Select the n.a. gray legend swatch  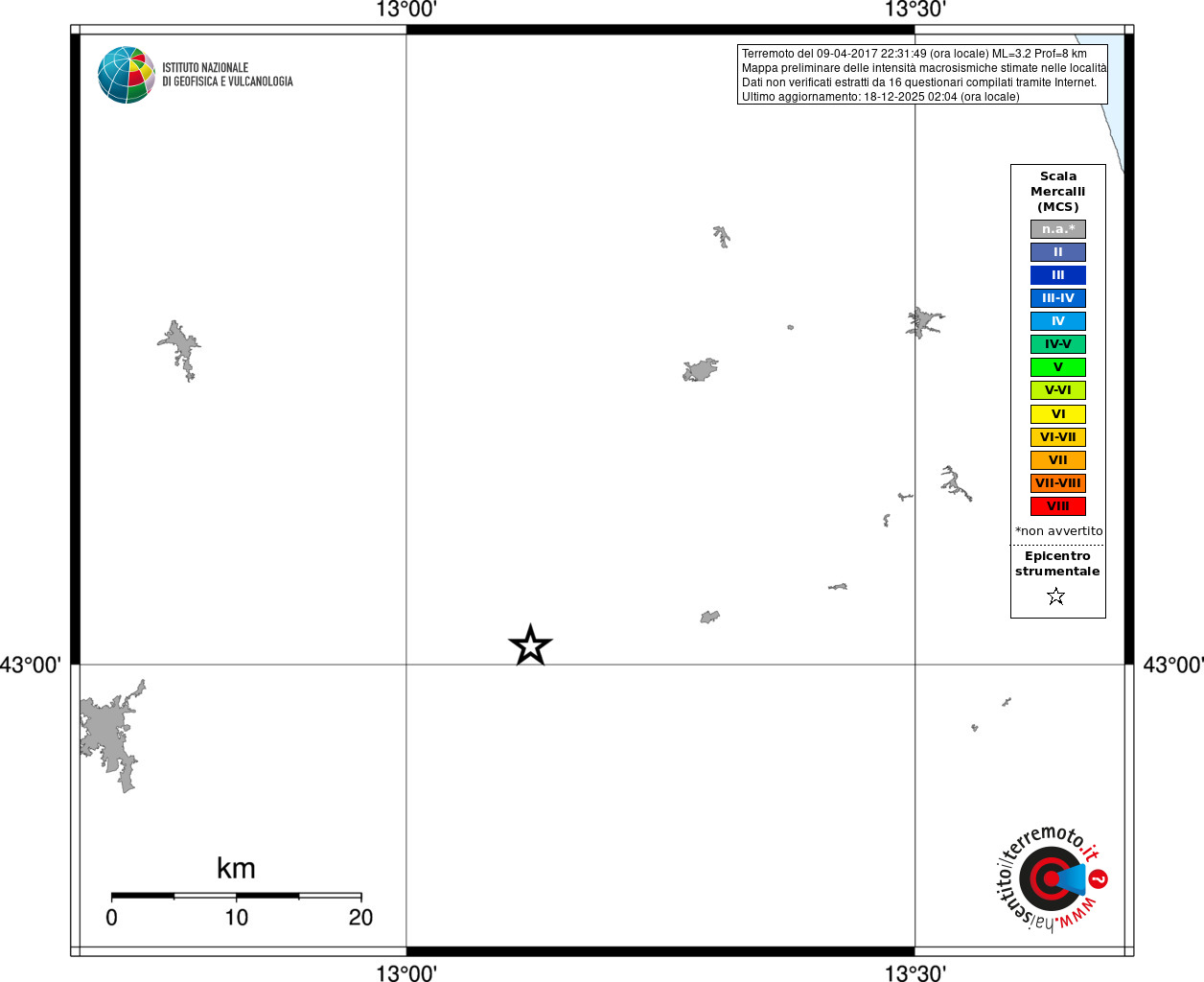click(1058, 229)
